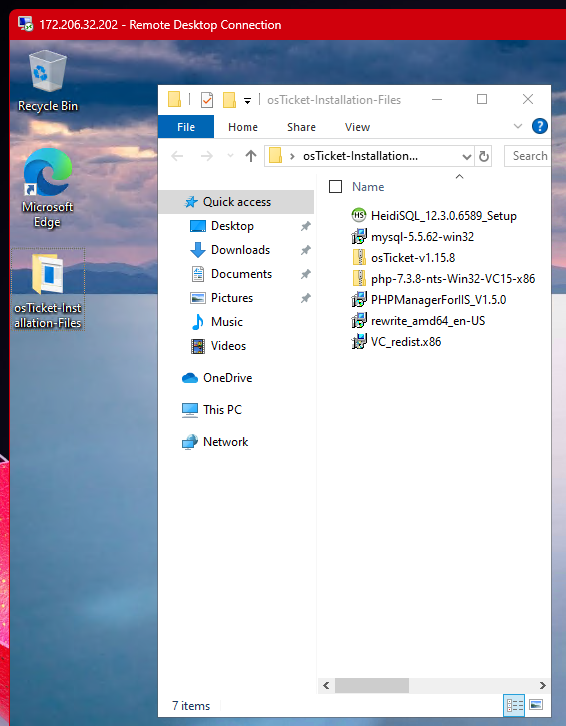Open Explorer help with the question mark
The image size is (566, 726).
540,126
